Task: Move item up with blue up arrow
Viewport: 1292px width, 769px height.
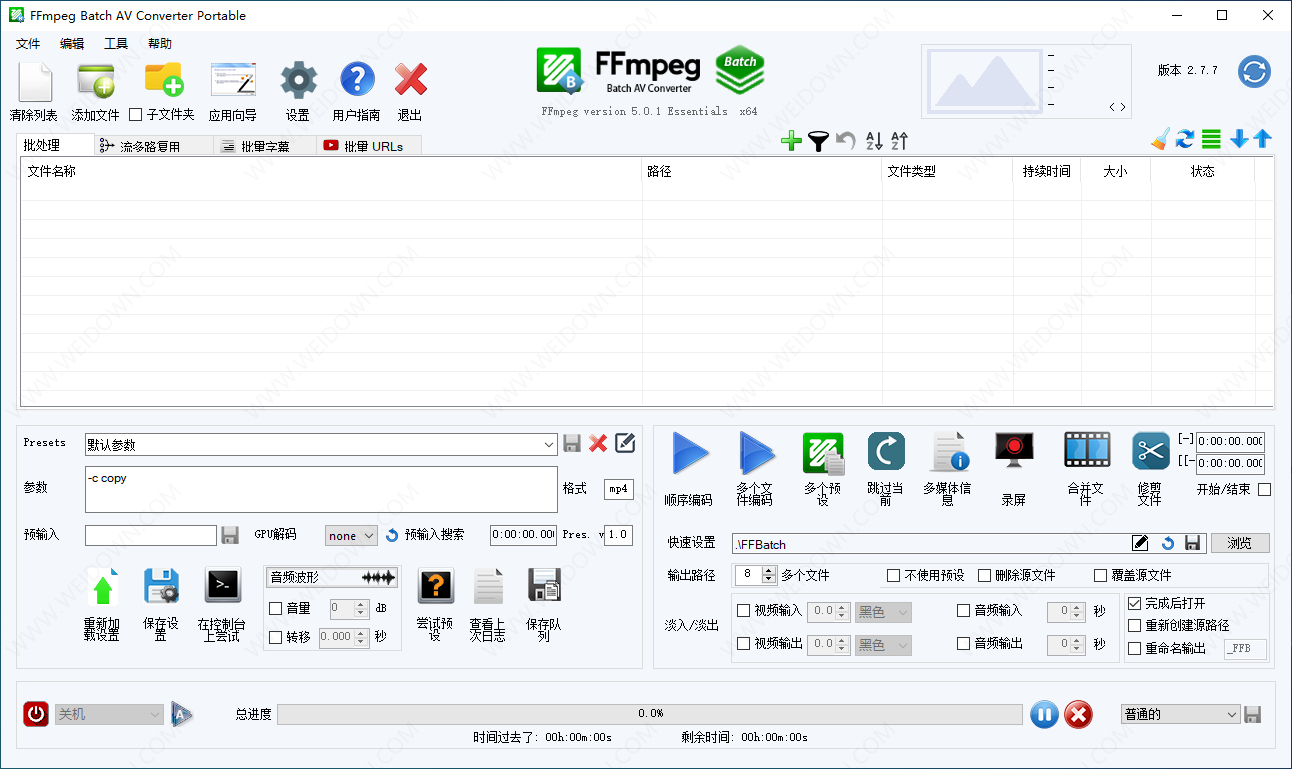Action: click(x=1263, y=140)
